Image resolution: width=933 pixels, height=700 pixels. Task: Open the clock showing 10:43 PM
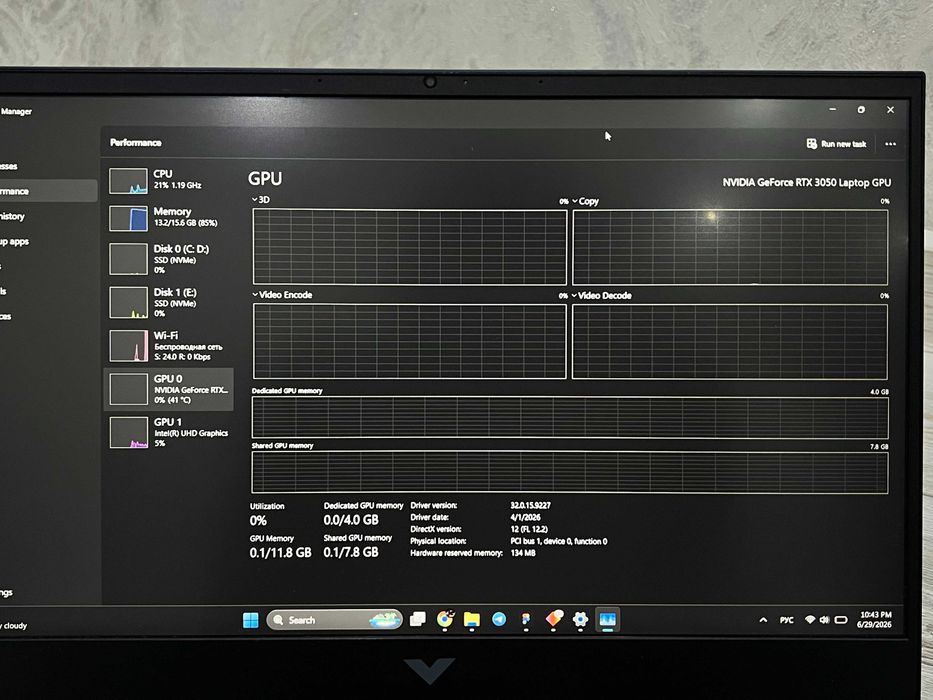click(875, 620)
